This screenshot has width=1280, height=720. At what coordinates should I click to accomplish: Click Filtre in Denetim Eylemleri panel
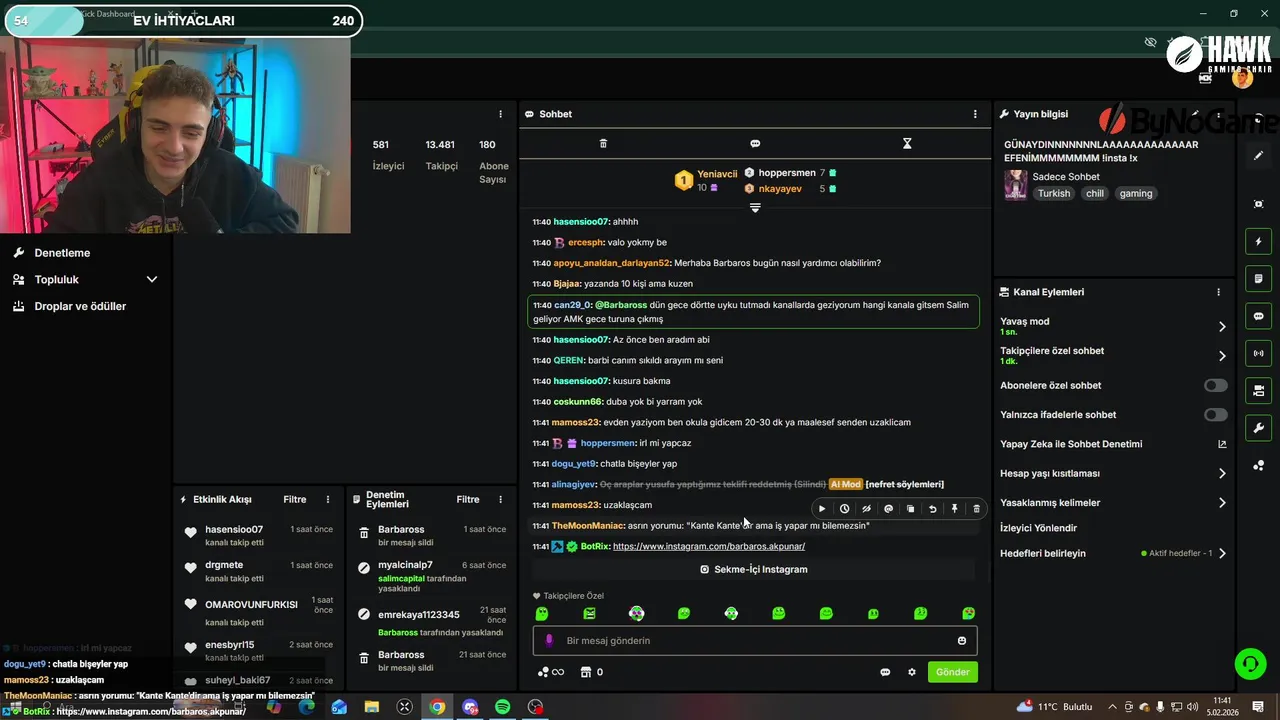[x=468, y=500]
